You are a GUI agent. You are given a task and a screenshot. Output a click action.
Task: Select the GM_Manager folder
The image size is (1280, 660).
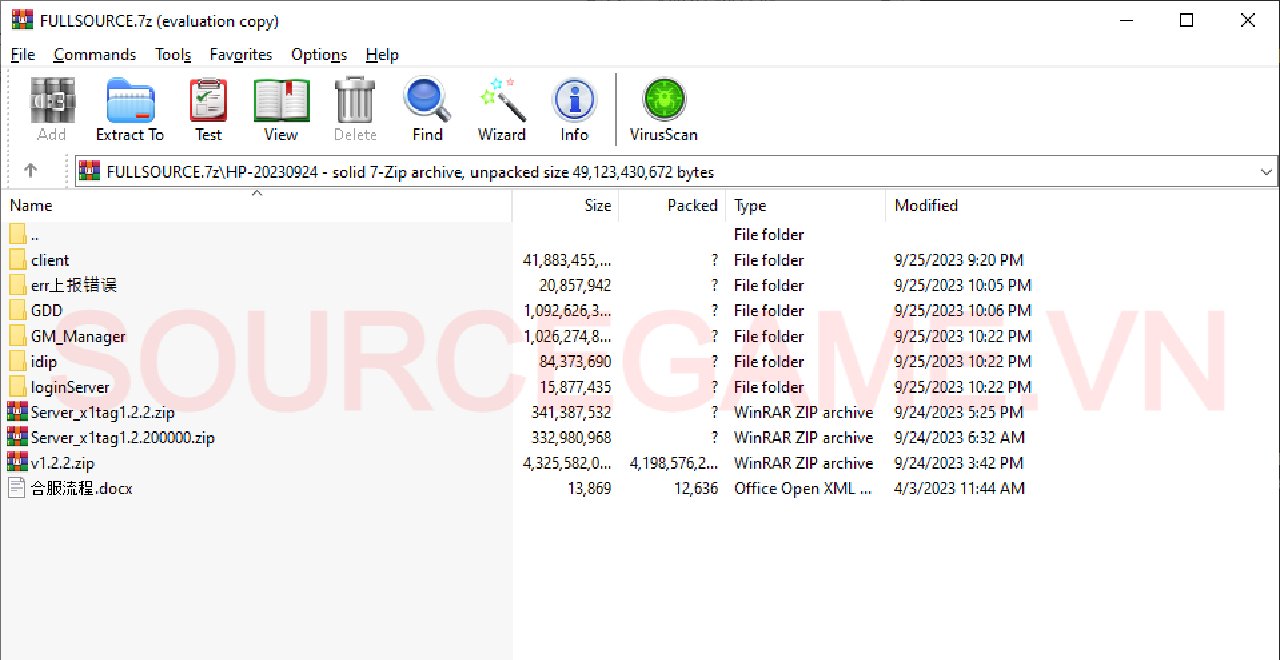click(78, 336)
